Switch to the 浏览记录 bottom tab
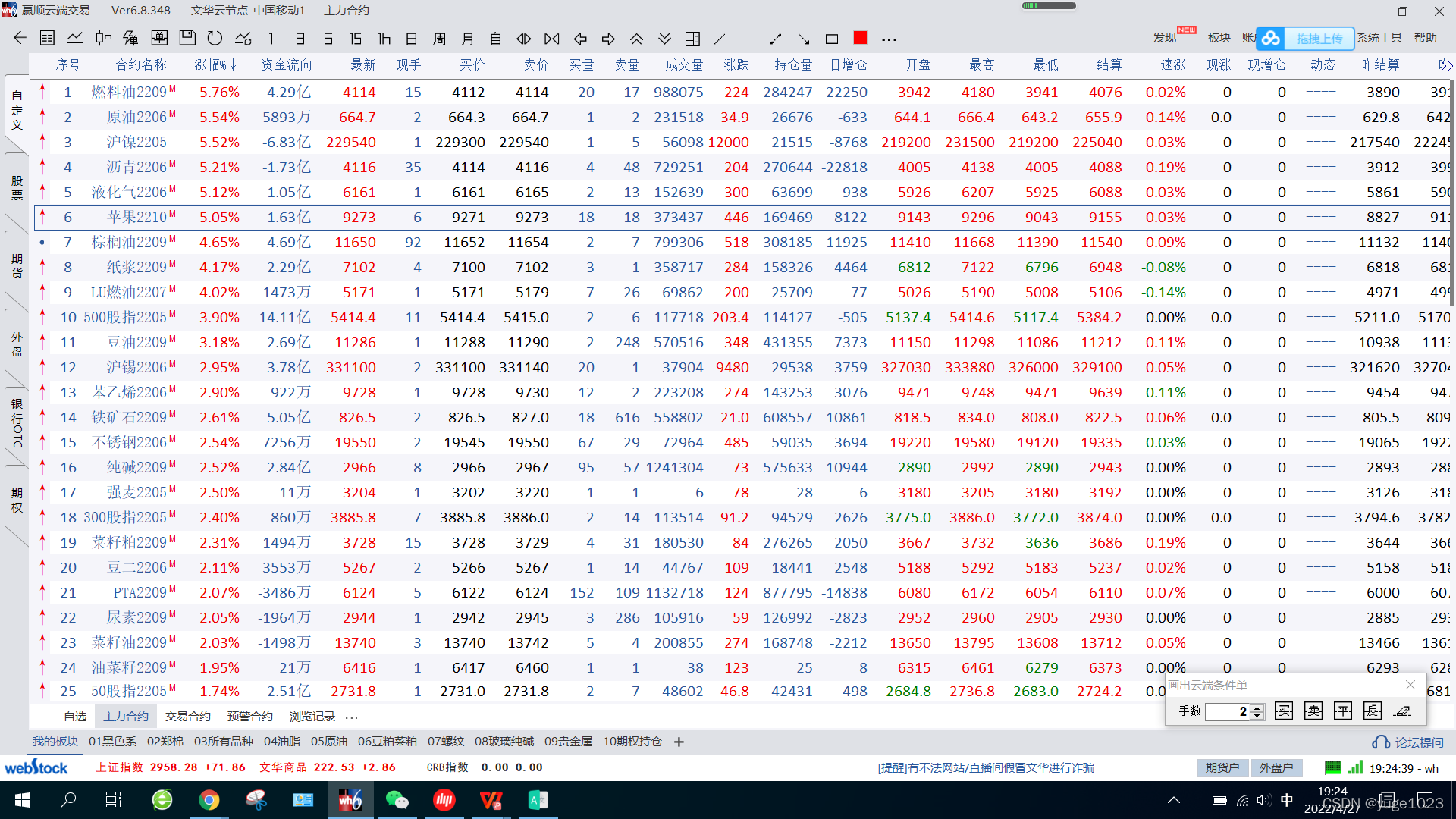Image resolution: width=1456 pixels, height=819 pixels. tap(312, 717)
